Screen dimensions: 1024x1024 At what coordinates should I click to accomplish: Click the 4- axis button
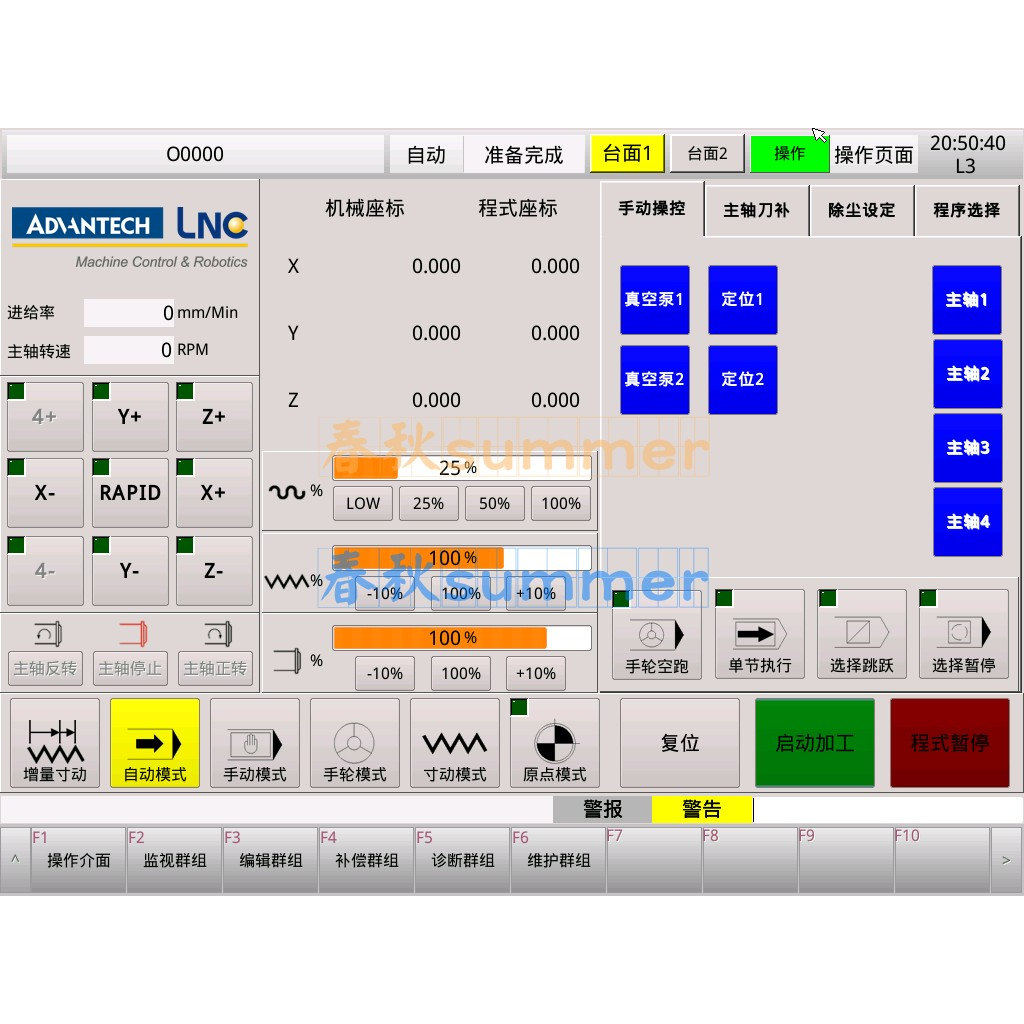click(45, 571)
